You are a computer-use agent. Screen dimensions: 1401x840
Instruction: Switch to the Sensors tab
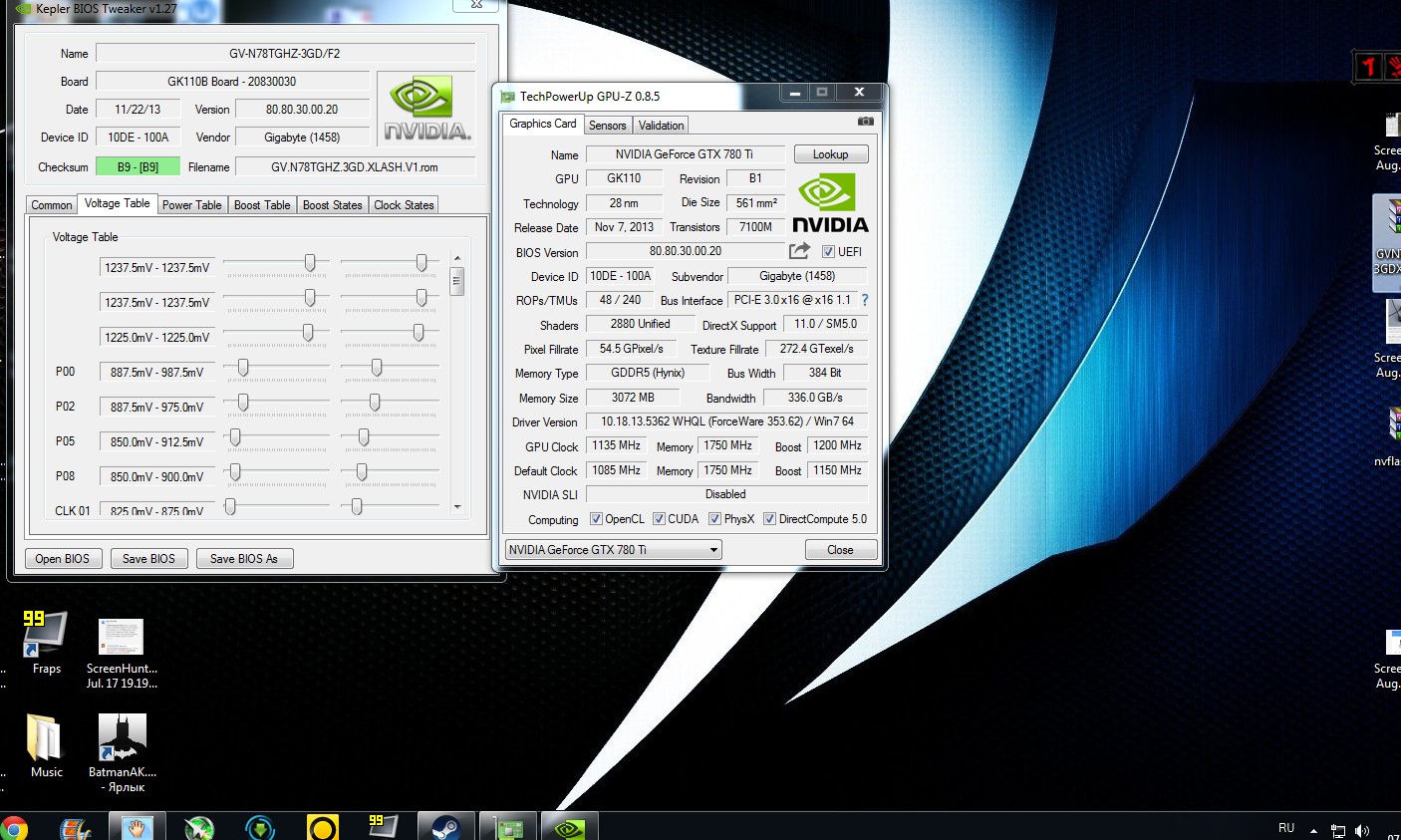(x=607, y=126)
